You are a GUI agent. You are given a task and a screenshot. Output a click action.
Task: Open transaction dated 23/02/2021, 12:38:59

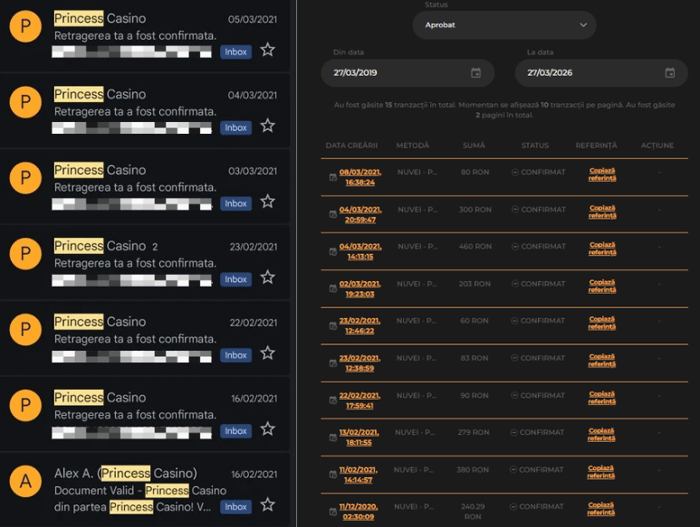point(359,363)
